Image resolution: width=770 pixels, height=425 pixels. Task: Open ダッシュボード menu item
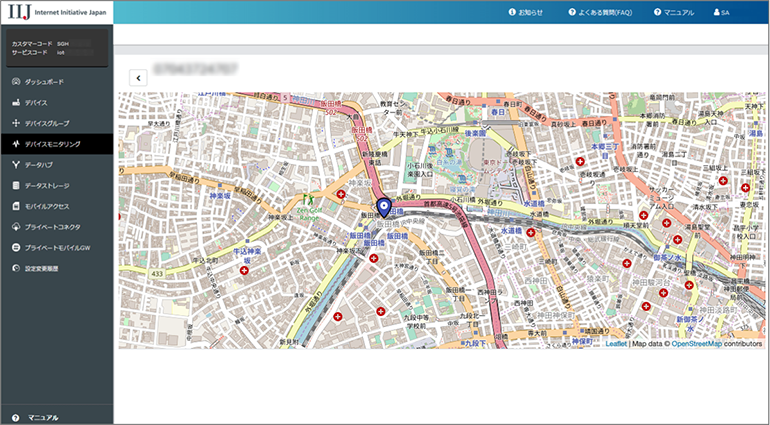(x=56, y=82)
